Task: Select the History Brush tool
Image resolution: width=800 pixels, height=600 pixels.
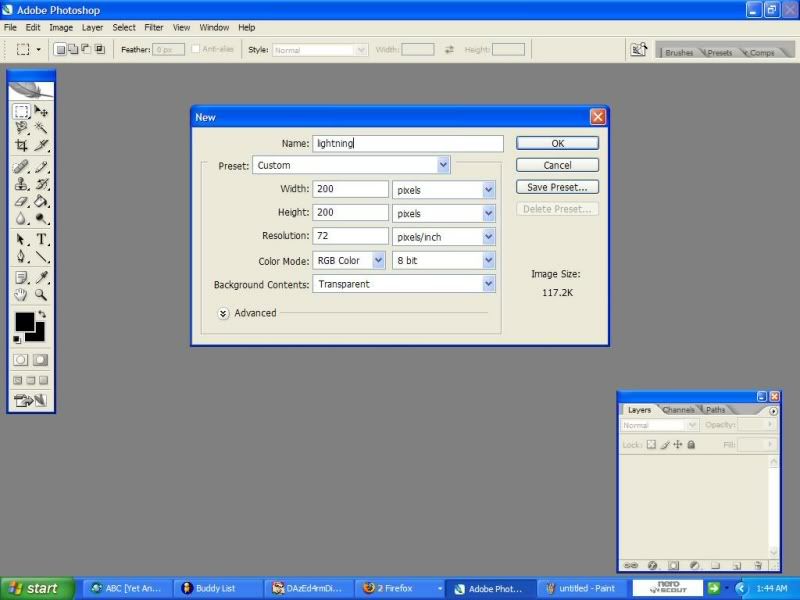Action: 41,184
